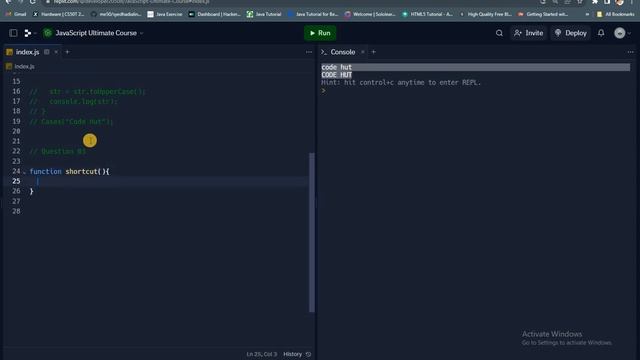Open the Java Exercise bookmark

point(165,14)
